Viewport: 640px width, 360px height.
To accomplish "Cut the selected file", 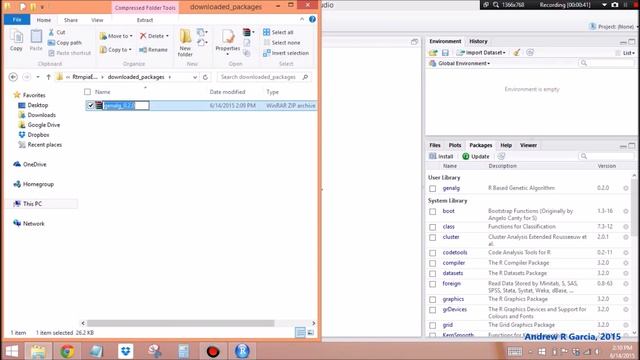I will coord(57,32).
